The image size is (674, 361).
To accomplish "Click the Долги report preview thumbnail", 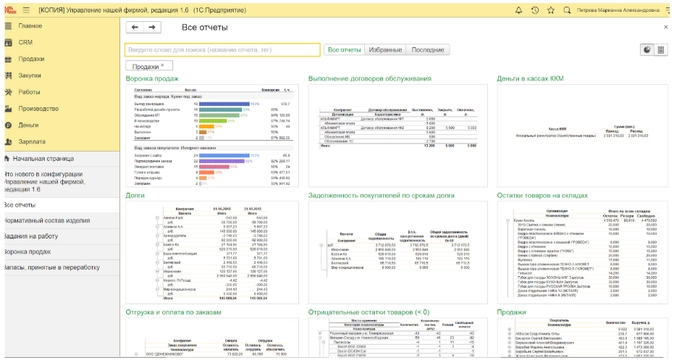I will tap(212, 253).
